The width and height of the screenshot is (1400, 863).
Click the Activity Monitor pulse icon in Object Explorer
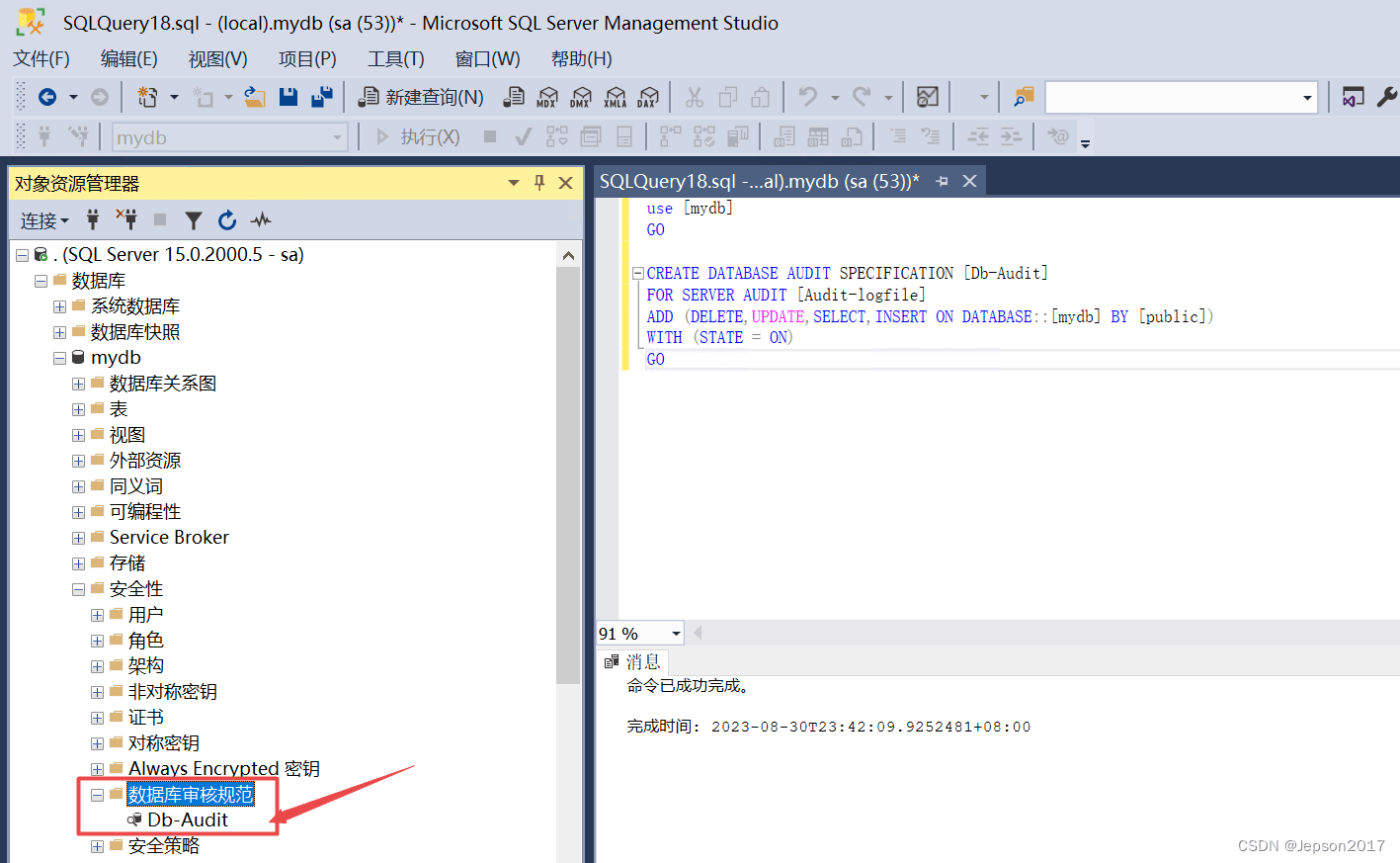pos(261,219)
